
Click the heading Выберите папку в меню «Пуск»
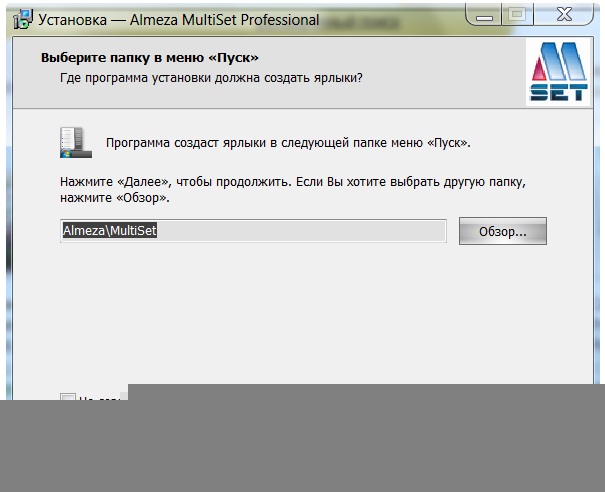(150, 57)
